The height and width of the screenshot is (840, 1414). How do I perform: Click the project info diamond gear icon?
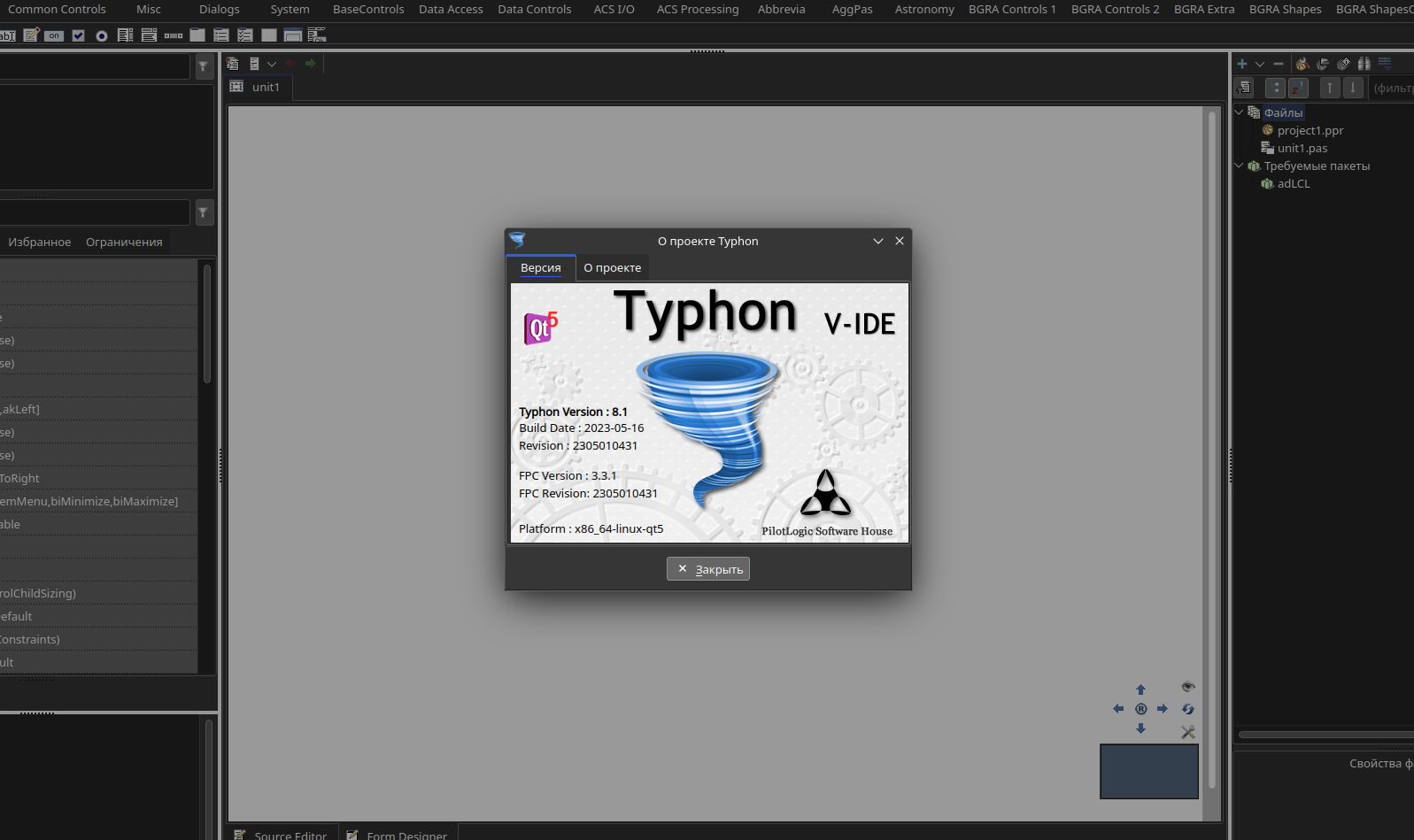(x=1343, y=64)
